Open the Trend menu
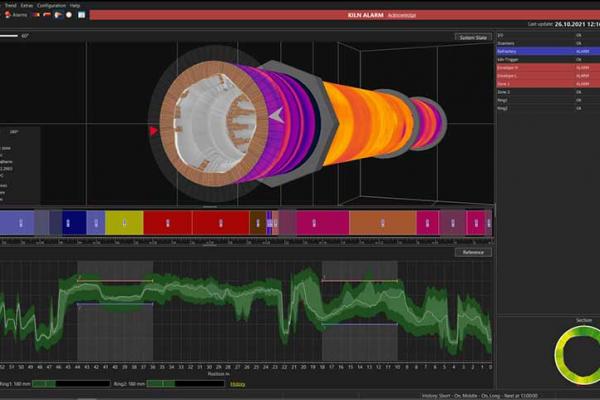The height and width of the screenshot is (400, 600). (9, 5)
